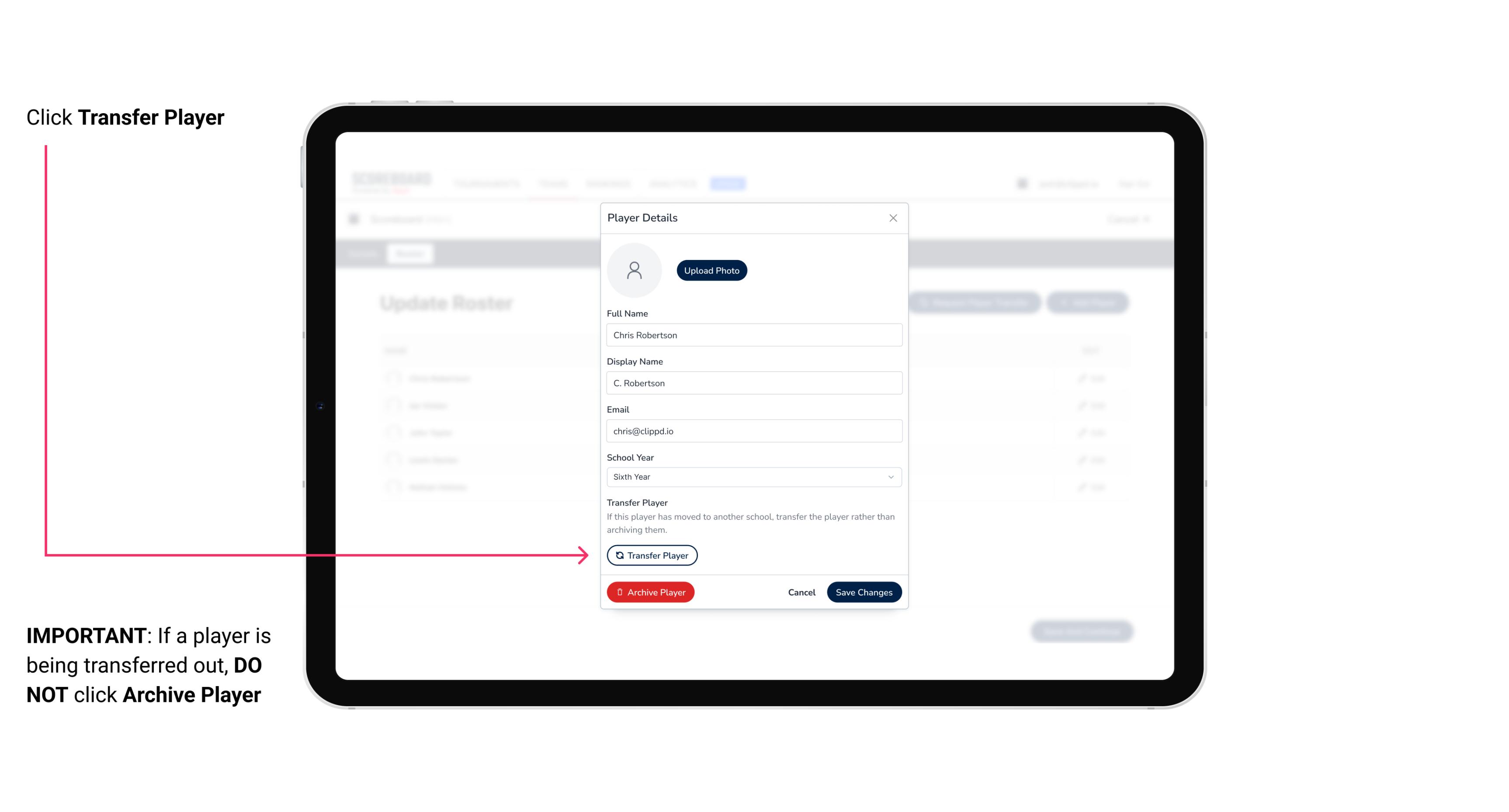Viewport: 1509px width, 812px height.
Task: Click the Upload Photo button icon
Action: point(711,270)
